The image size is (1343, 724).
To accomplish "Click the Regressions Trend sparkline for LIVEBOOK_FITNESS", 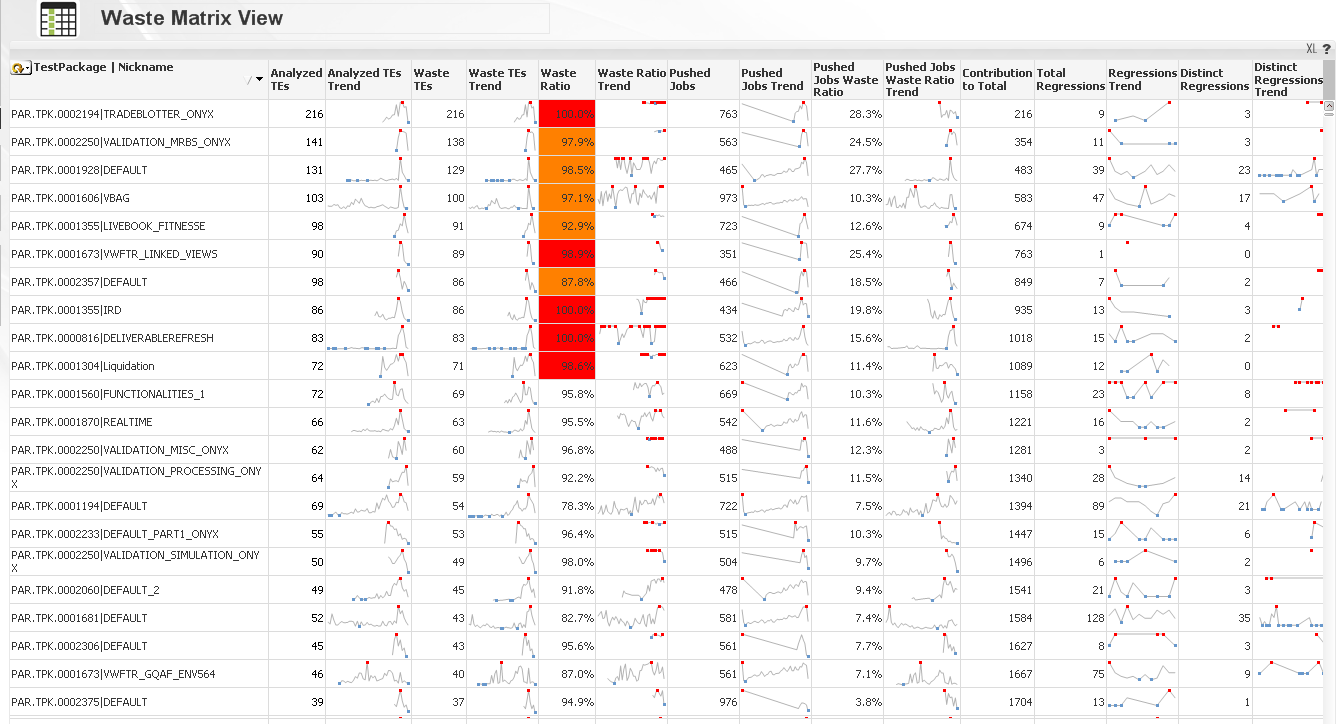I will point(1142,226).
